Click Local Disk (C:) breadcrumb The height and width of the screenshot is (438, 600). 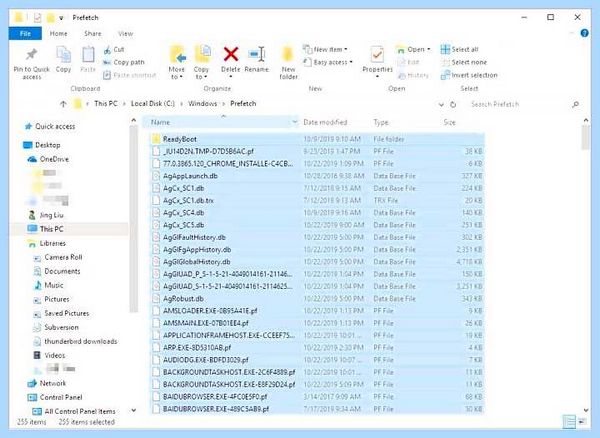click(153, 104)
